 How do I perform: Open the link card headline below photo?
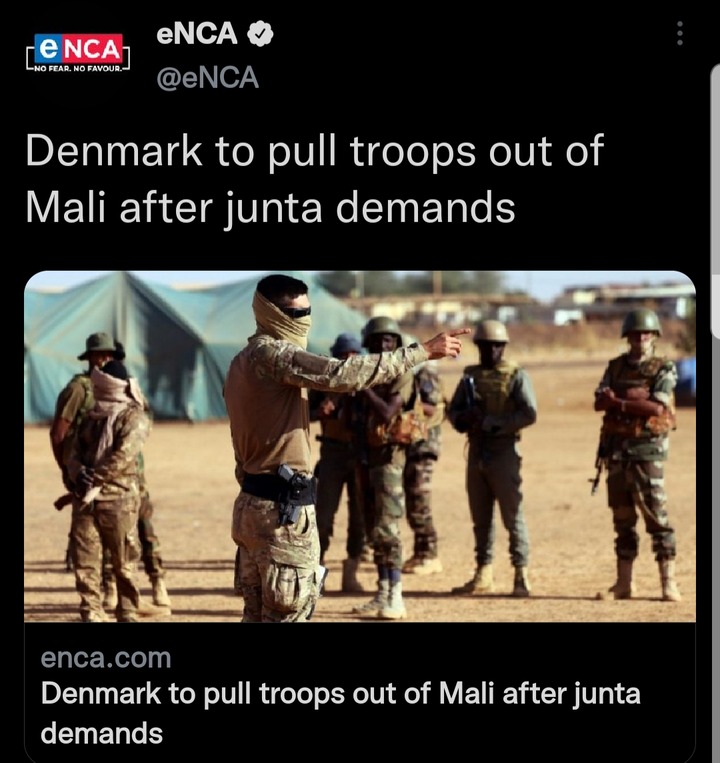[x=341, y=713]
